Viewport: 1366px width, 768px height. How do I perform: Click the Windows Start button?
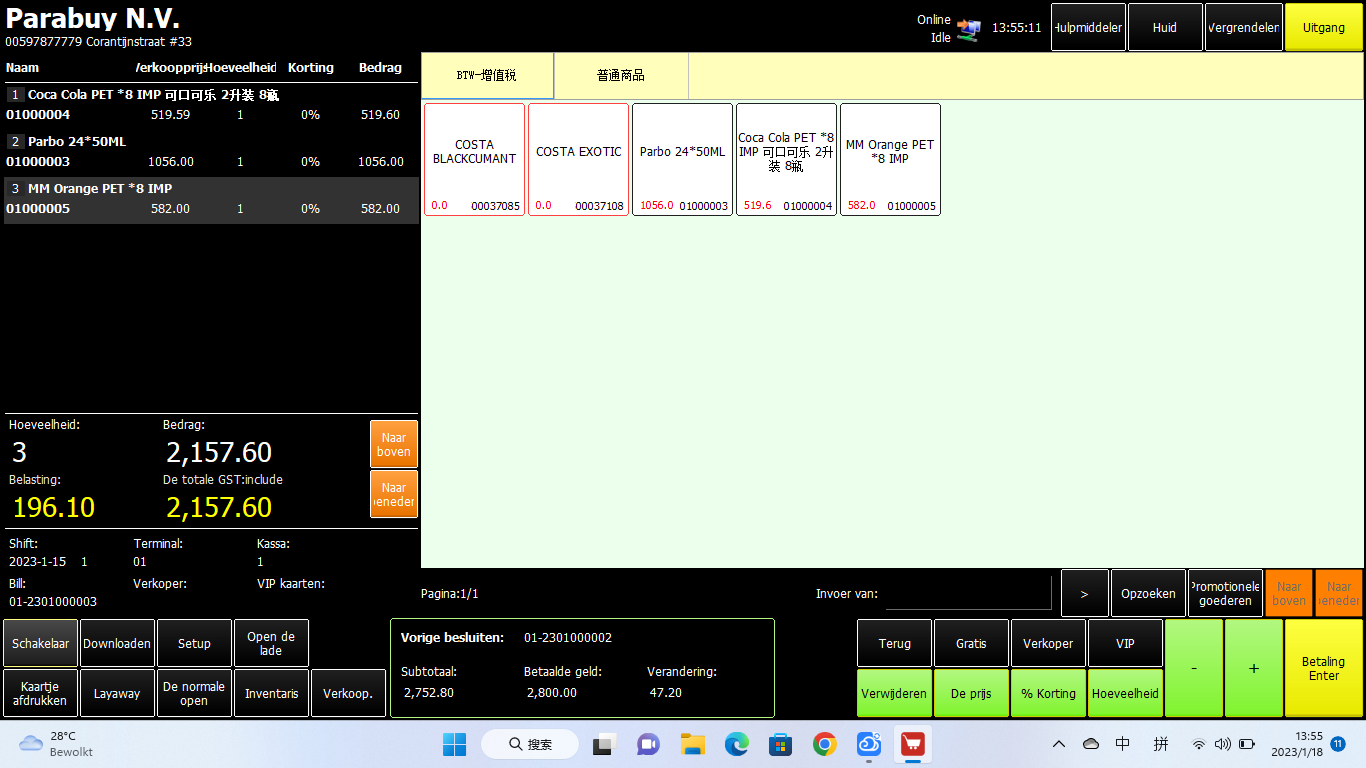[x=454, y=744]
